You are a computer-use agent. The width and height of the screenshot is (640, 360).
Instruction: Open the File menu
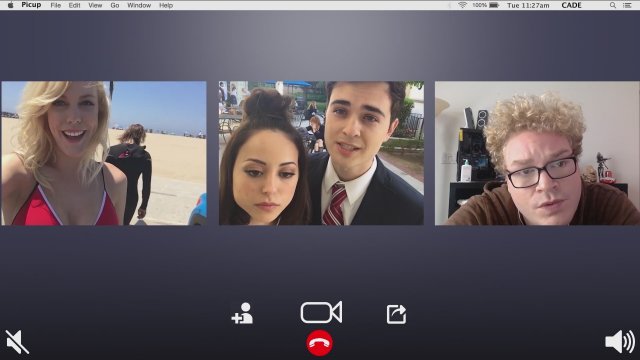[56, 5]
